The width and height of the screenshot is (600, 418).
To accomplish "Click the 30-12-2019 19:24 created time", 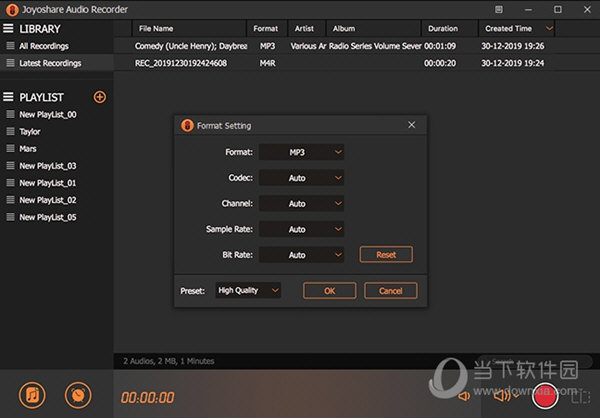I will (512, 63).
